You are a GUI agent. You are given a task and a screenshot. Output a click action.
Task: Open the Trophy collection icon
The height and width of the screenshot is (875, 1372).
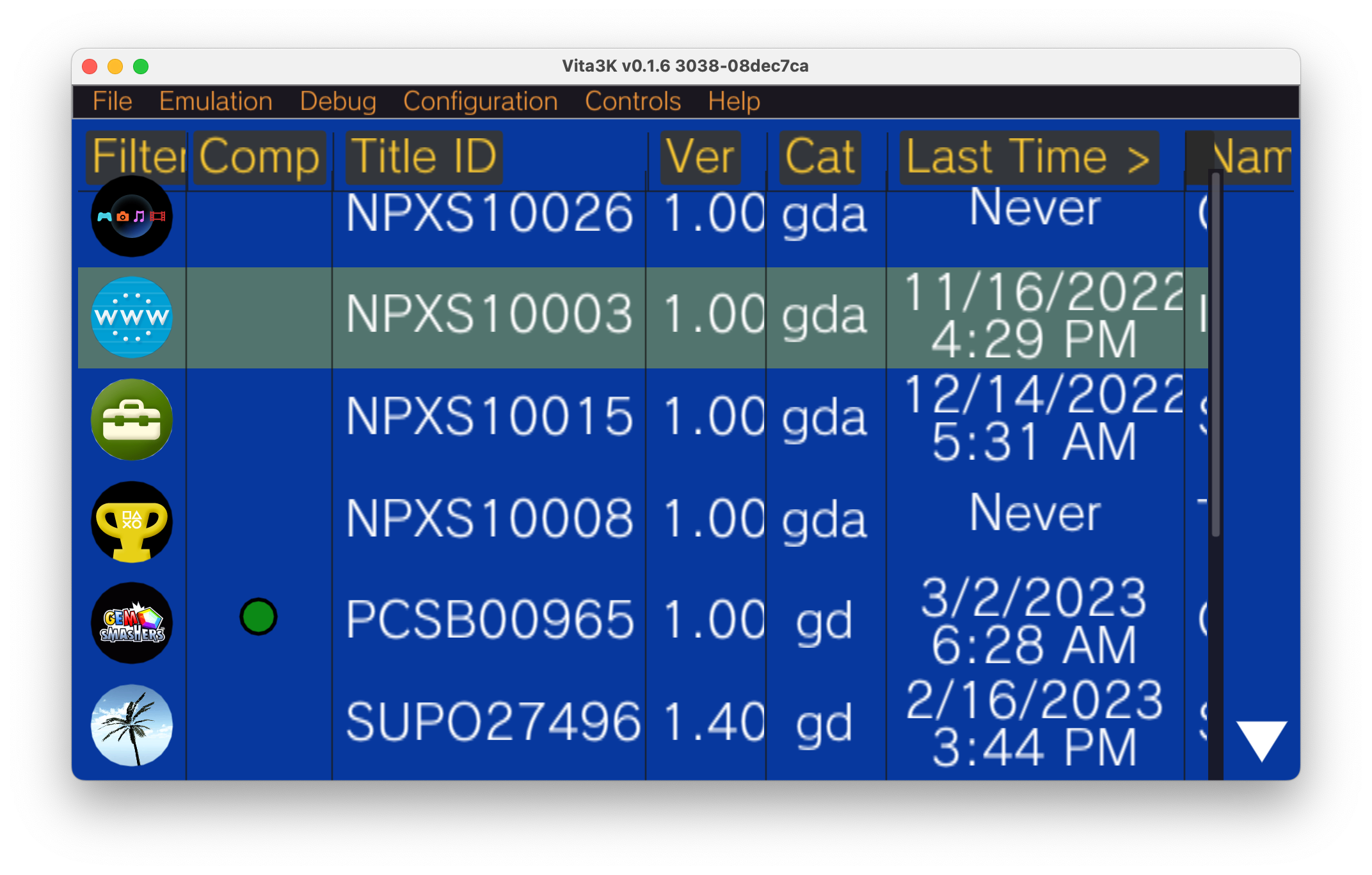click(x=132, y=522)
